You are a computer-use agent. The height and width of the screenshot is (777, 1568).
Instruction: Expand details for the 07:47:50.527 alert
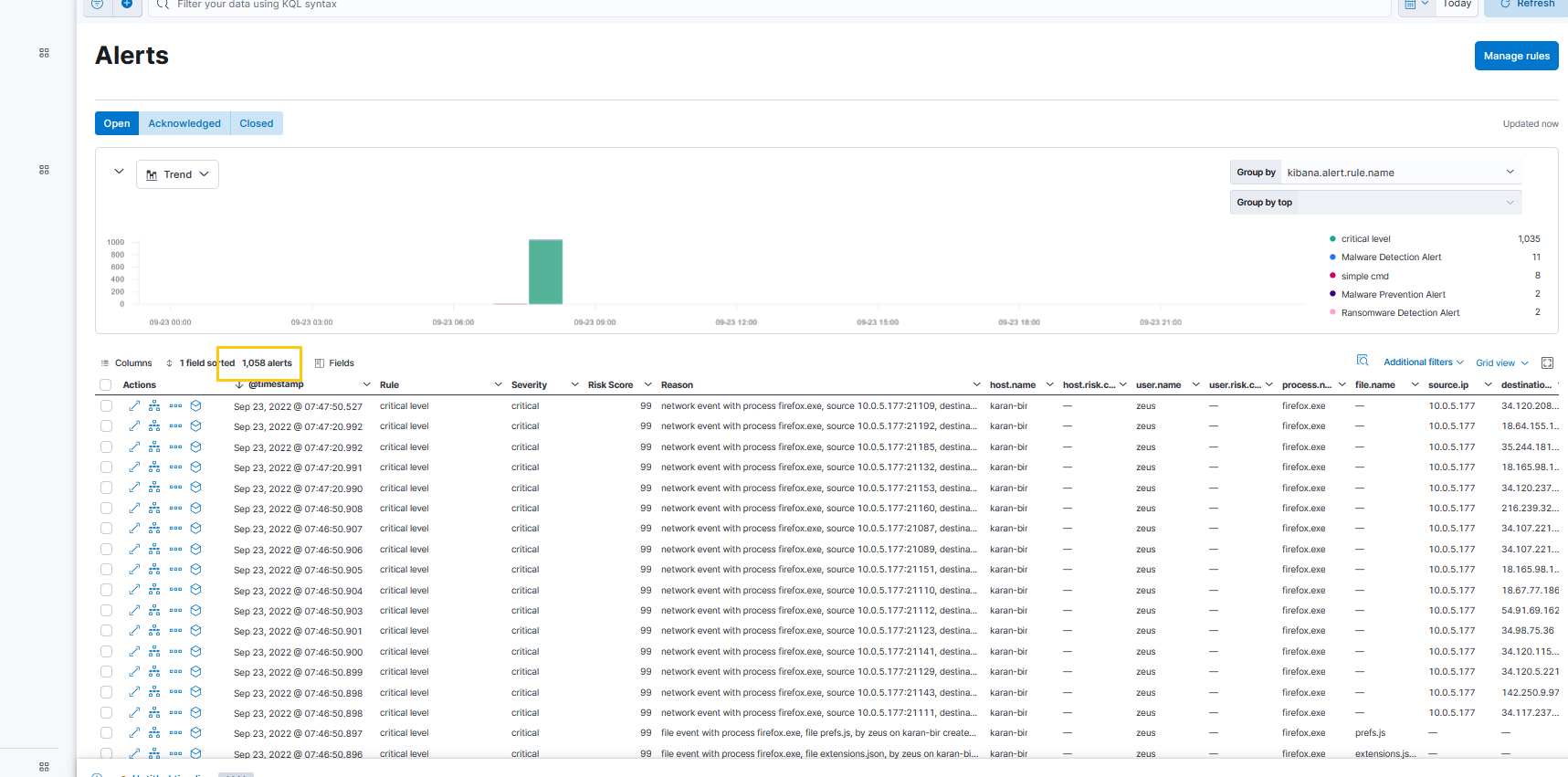tap(134, 406)
